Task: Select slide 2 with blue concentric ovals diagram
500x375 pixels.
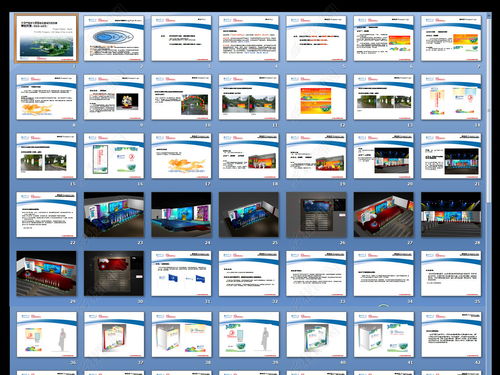Action: coord(114,38)
